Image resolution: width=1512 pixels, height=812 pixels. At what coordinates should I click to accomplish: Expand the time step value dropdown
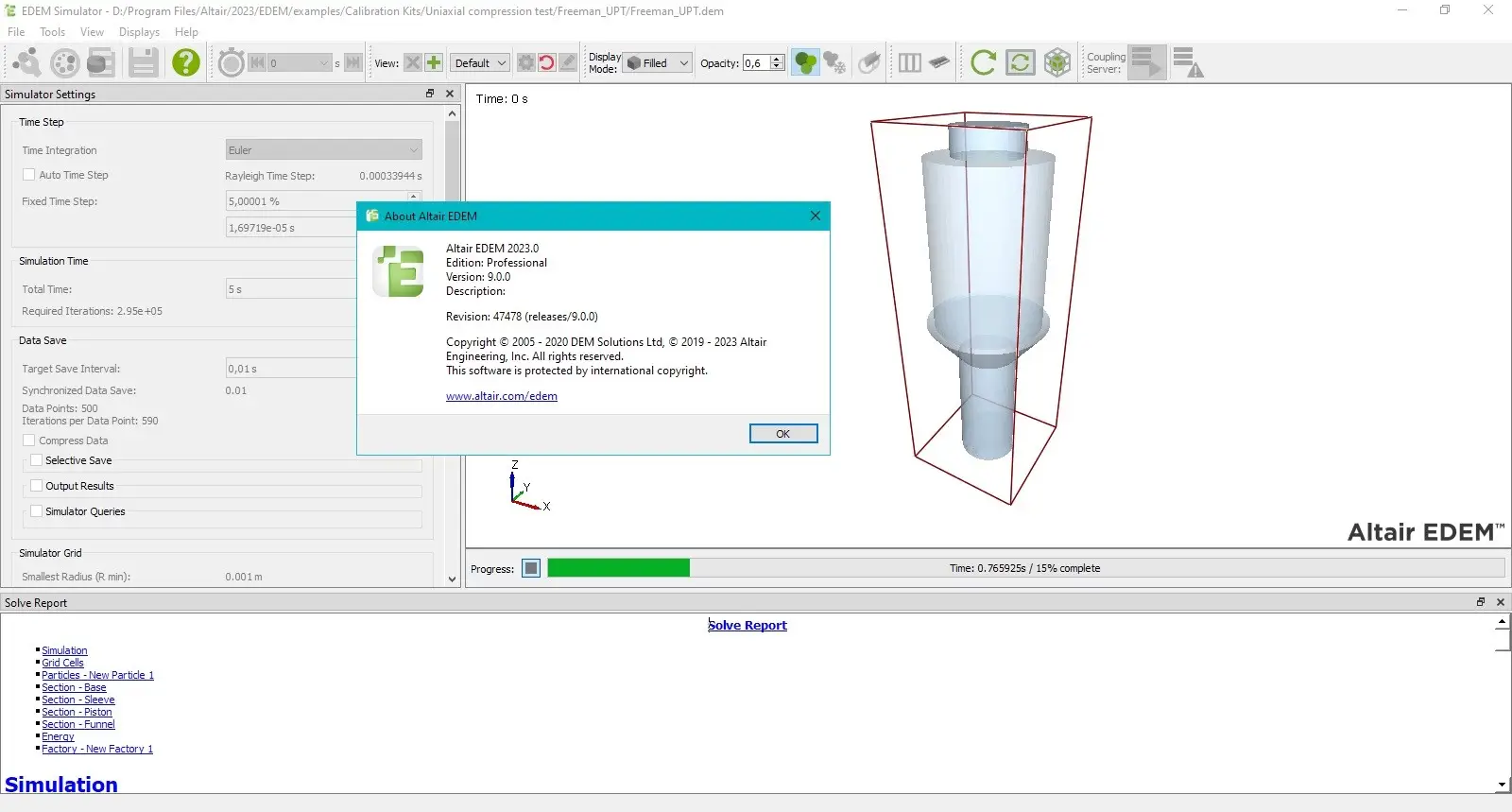[324, 63]
